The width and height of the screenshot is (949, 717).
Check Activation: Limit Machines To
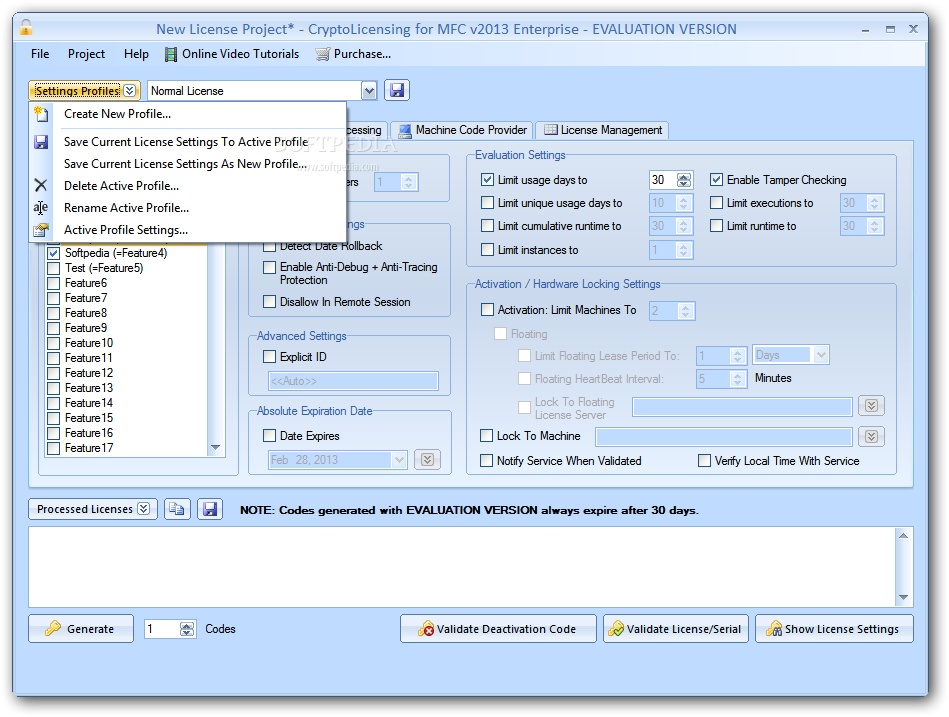pyautogui.click(x=487, y=310)
